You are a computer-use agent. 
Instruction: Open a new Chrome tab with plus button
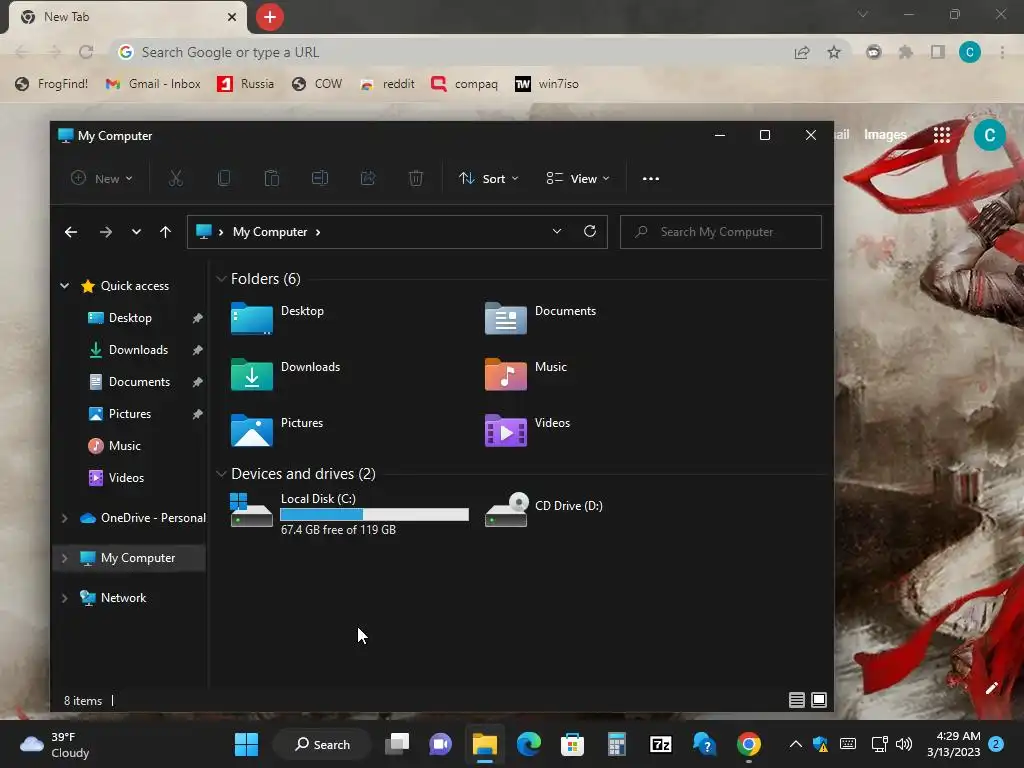click(270, 17)
